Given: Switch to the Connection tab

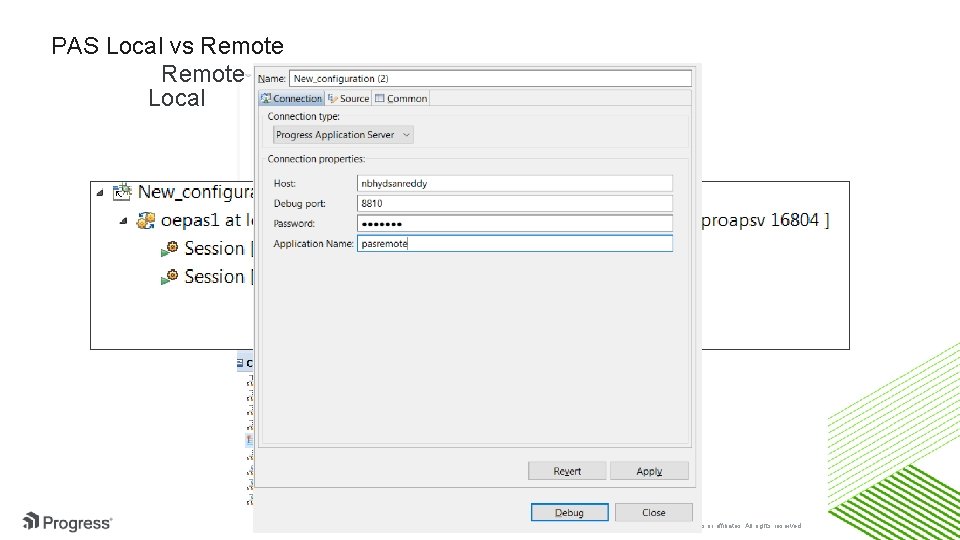Looking at the screenshot, I should [291, 99].
